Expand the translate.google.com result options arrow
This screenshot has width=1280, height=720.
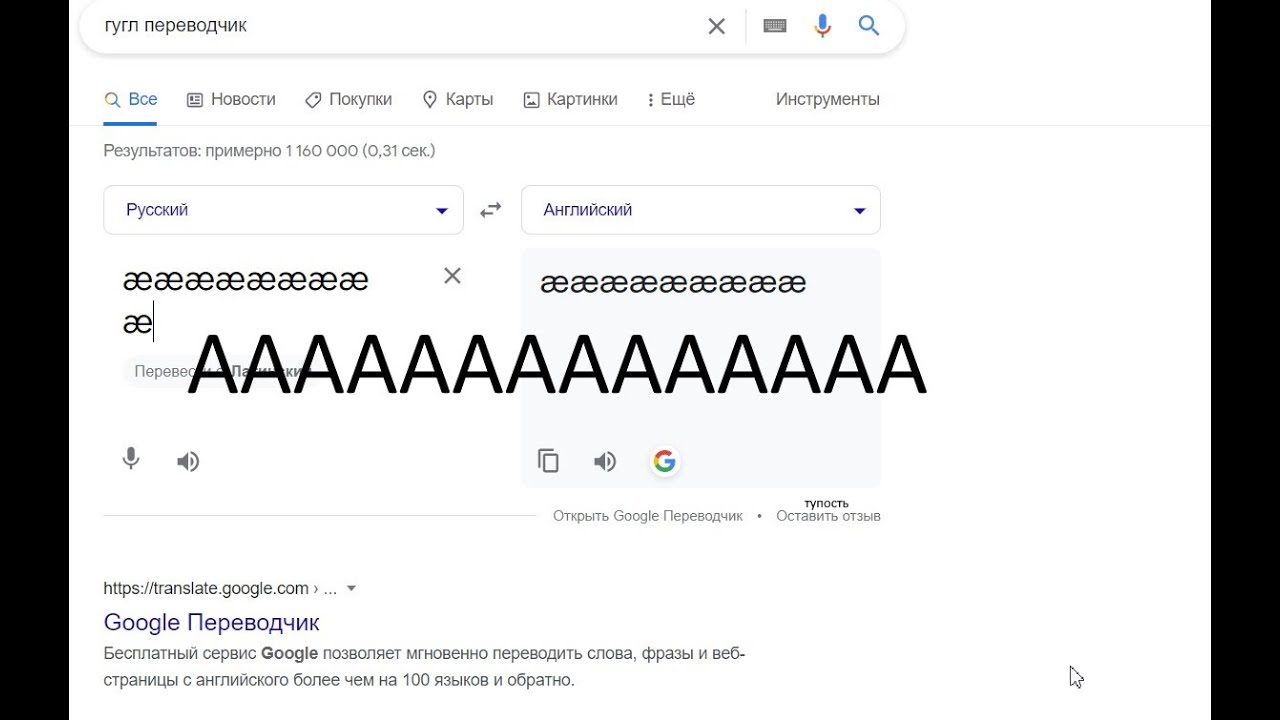tap(351, 588)
